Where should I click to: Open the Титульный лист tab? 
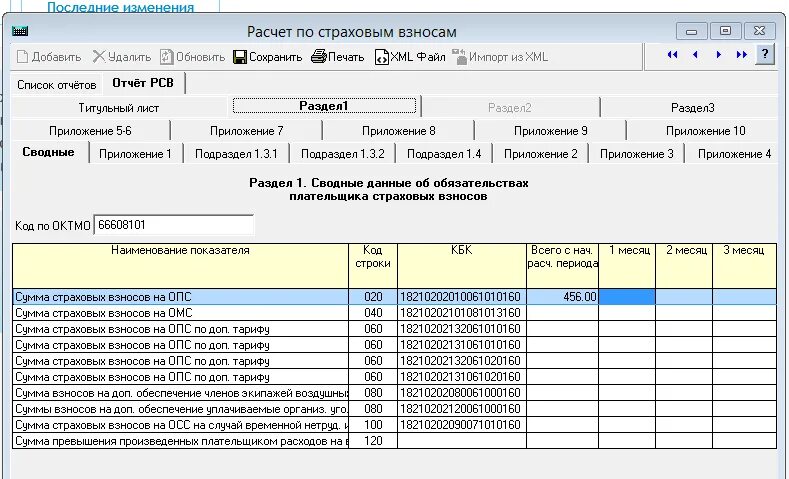pyautogui.click(x=119, y=108)
